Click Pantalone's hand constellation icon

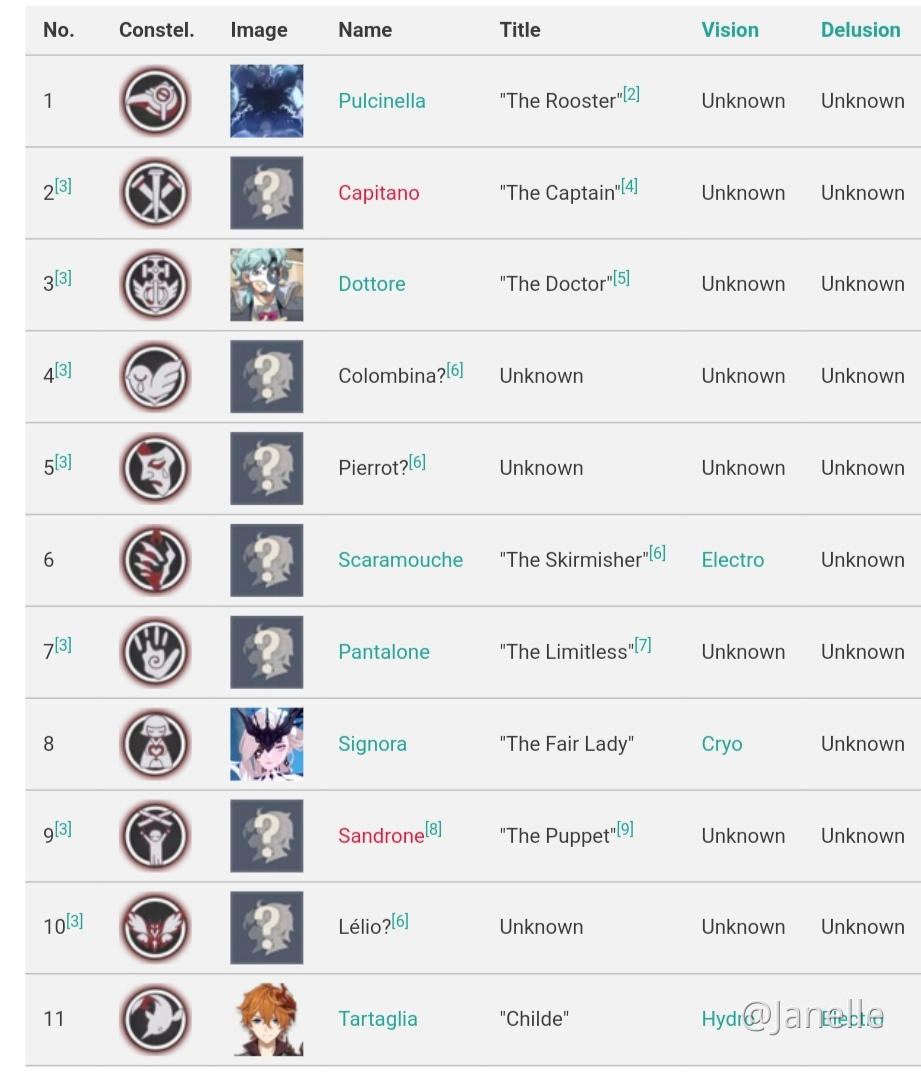click(x=155, y=652)
